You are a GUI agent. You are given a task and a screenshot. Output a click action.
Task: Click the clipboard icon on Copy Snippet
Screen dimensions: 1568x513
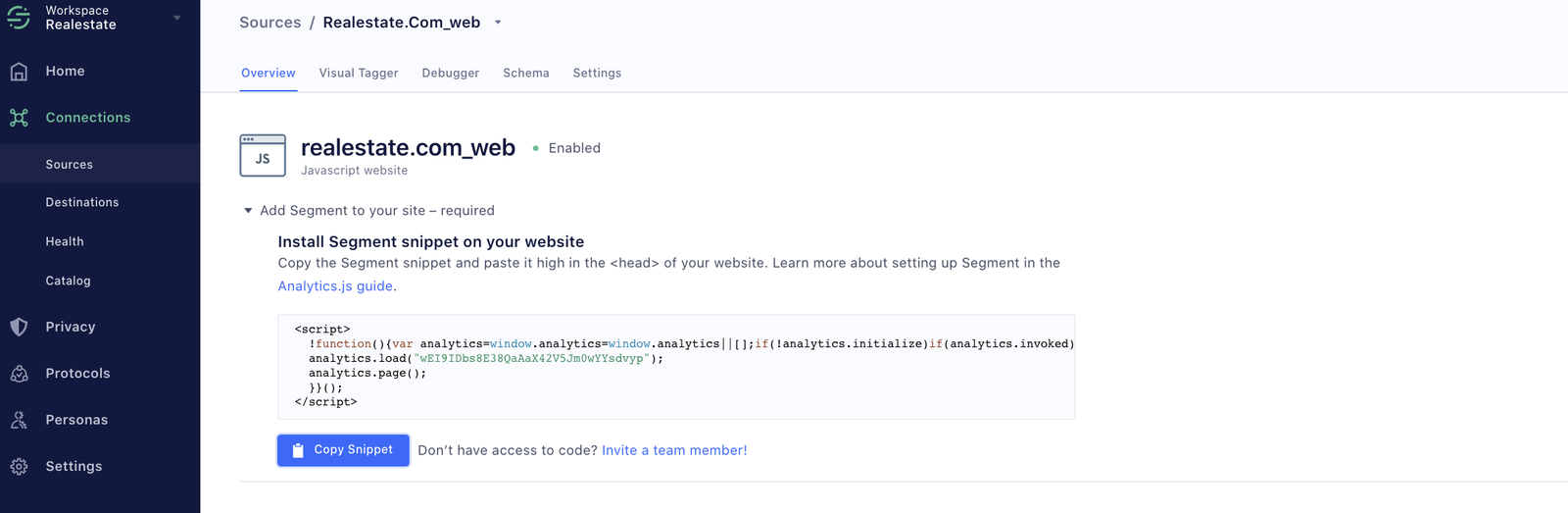coord(298,450)
